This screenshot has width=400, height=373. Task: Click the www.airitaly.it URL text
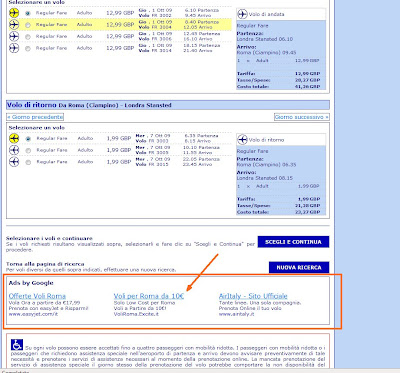(x=237, y=314)
